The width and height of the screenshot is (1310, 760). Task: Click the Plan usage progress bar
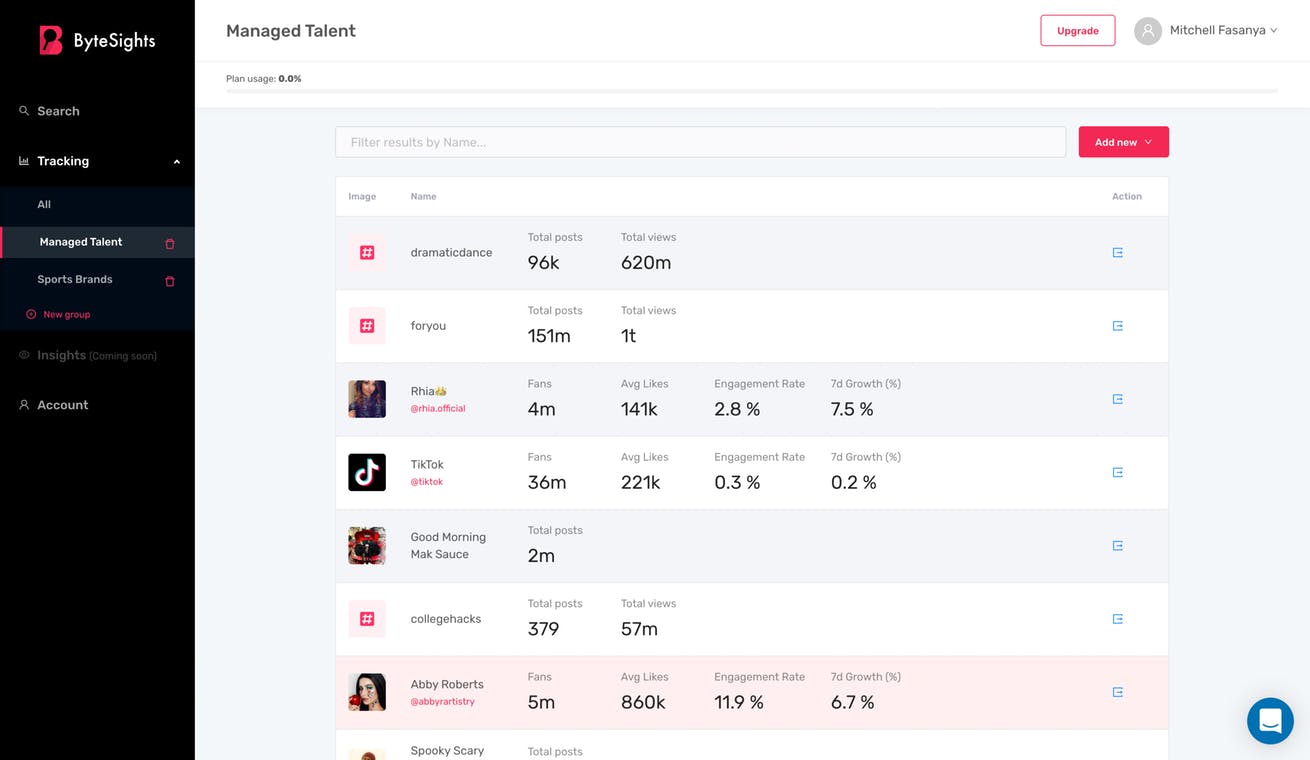(x=752, y=92)
